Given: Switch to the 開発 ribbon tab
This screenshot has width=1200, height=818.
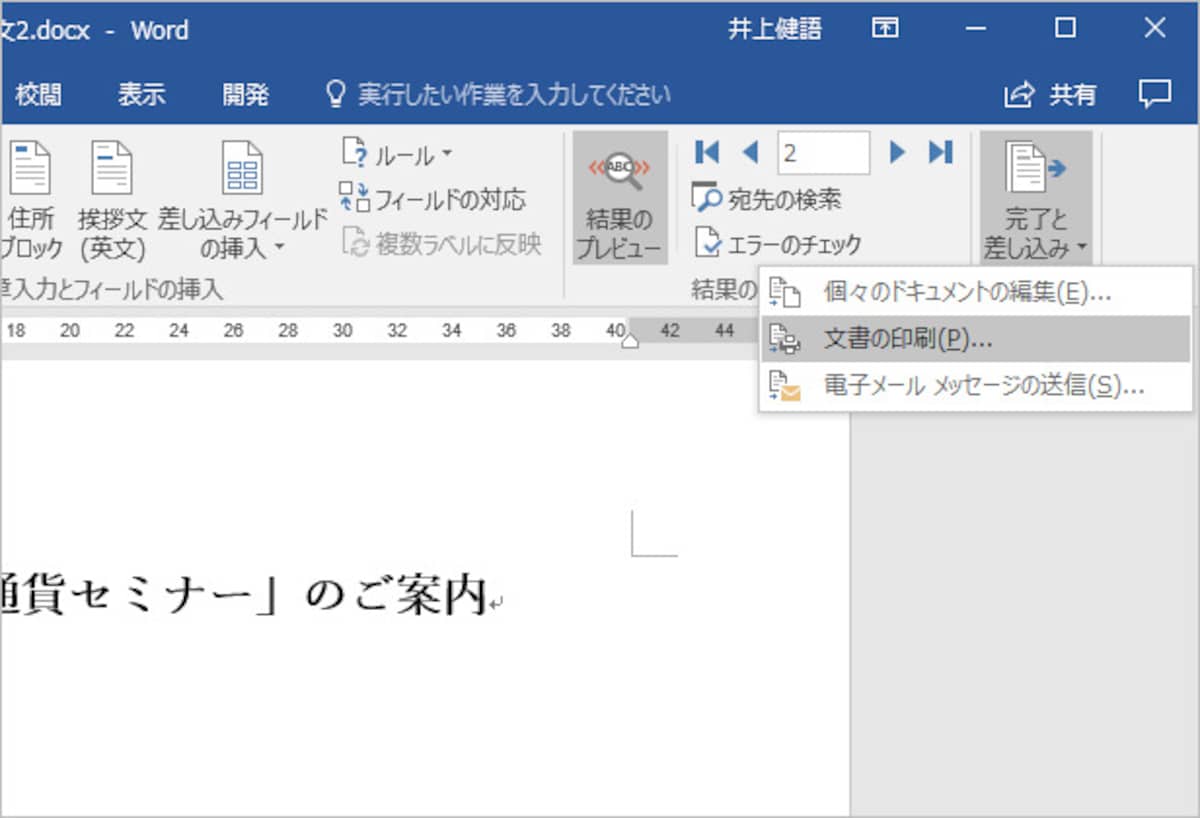Looking at the screenshot, I should click(245, 95).
